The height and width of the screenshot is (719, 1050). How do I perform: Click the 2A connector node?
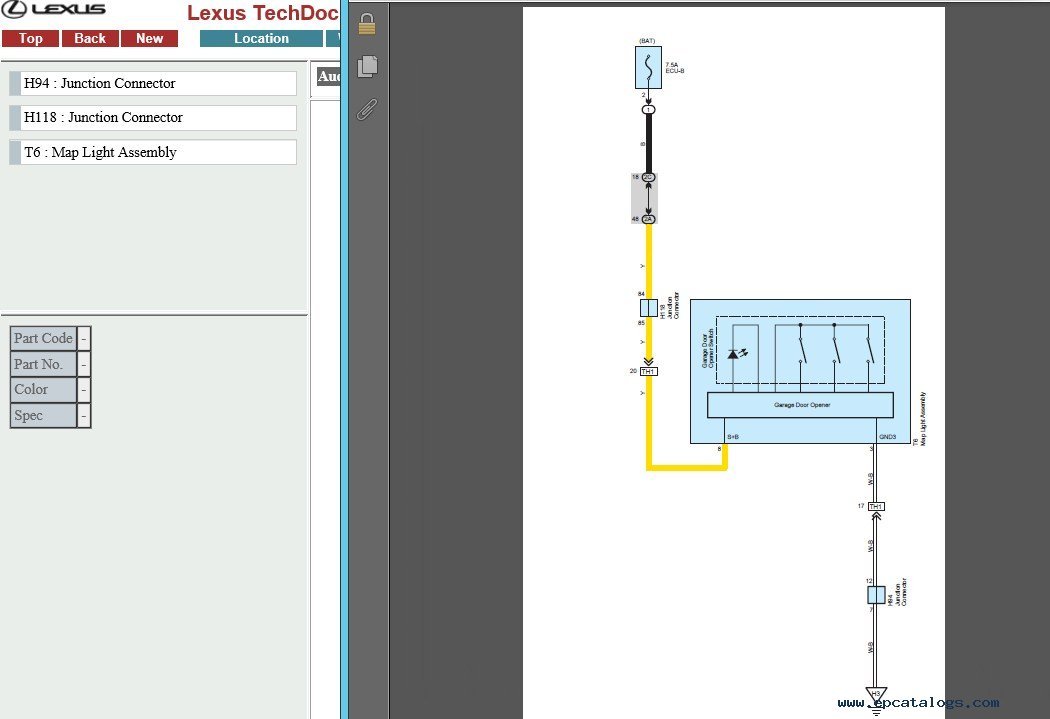pos(648,219)
